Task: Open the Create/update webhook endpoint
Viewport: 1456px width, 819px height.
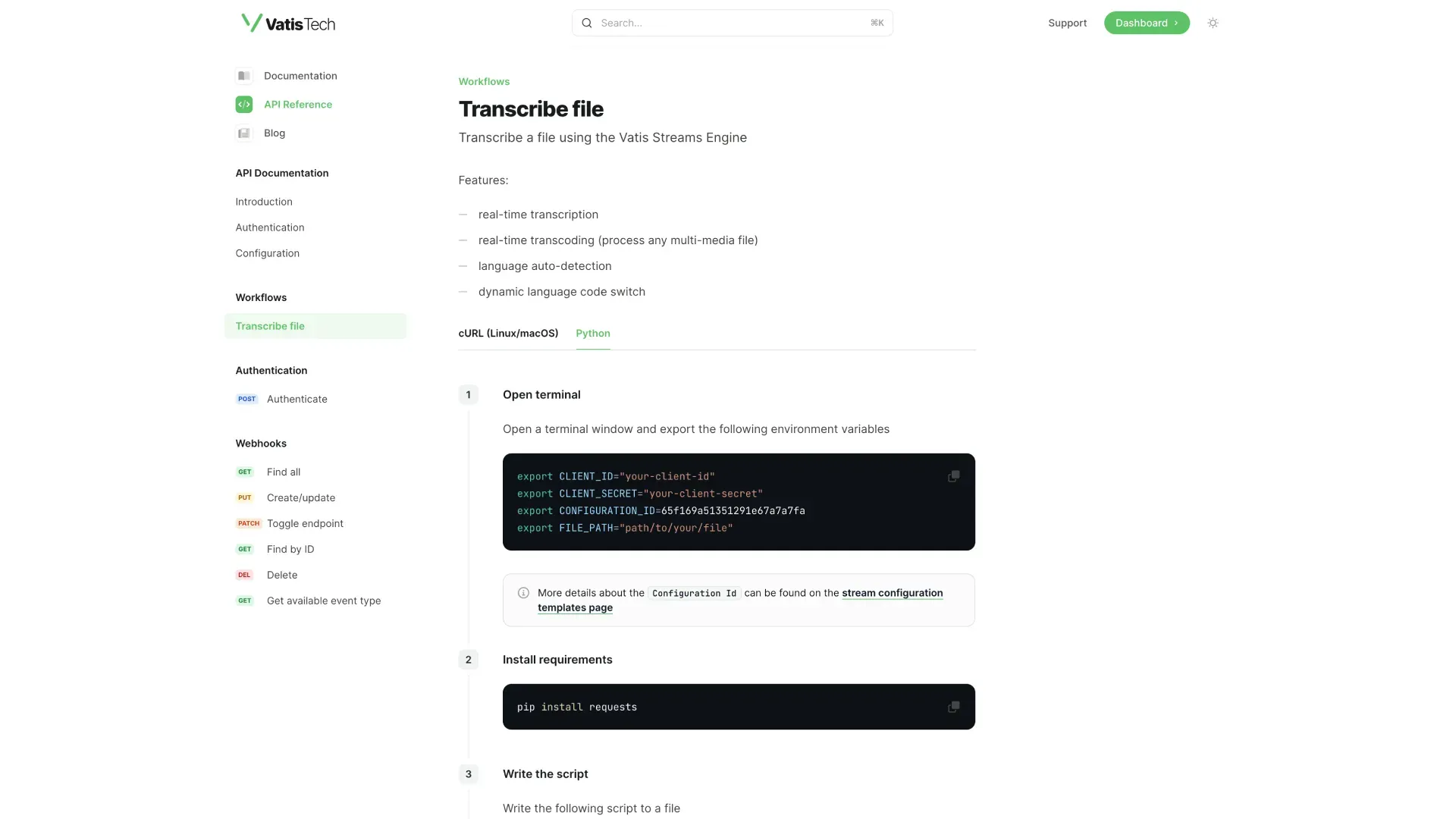Action: point(301,497)
